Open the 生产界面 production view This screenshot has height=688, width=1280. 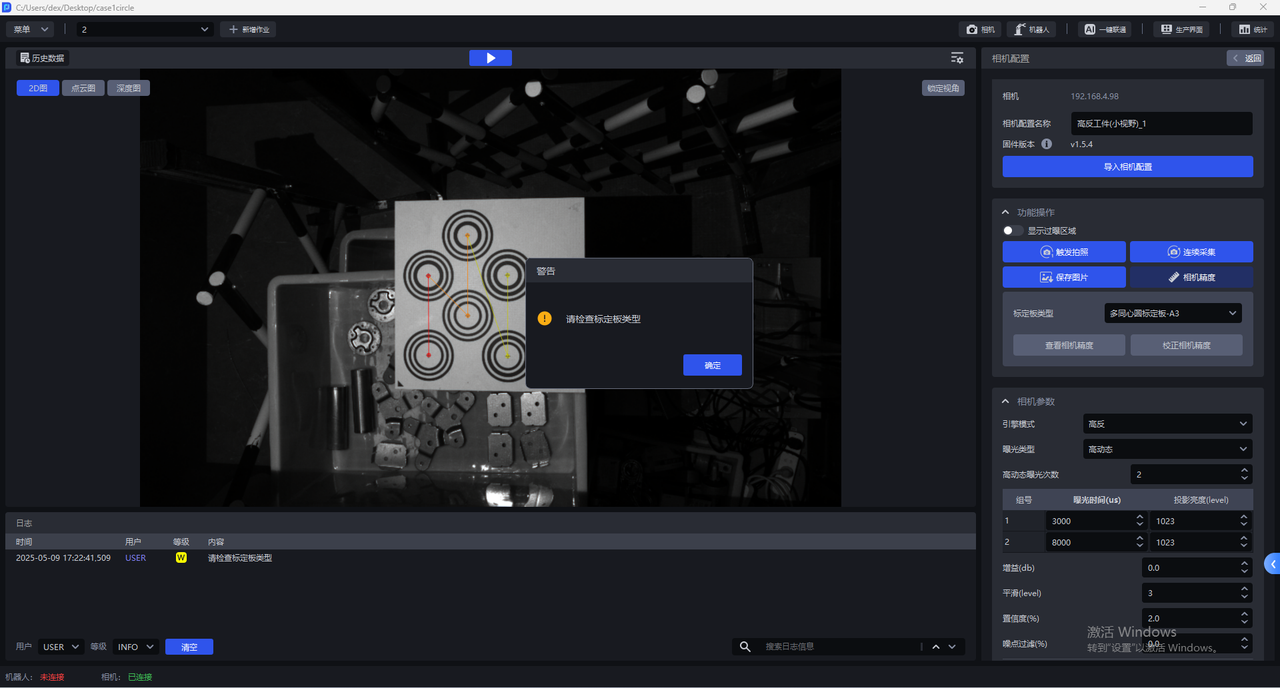click(1181, 30)
